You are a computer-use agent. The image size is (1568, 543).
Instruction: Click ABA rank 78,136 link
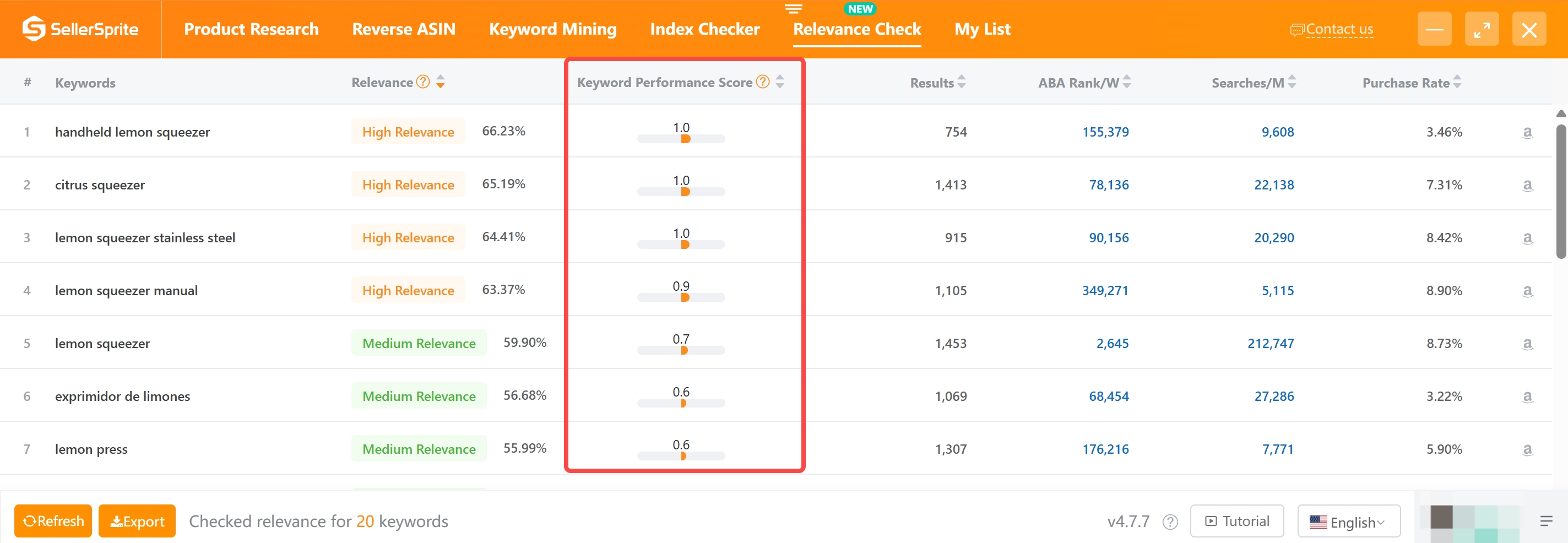[1109, 185]
